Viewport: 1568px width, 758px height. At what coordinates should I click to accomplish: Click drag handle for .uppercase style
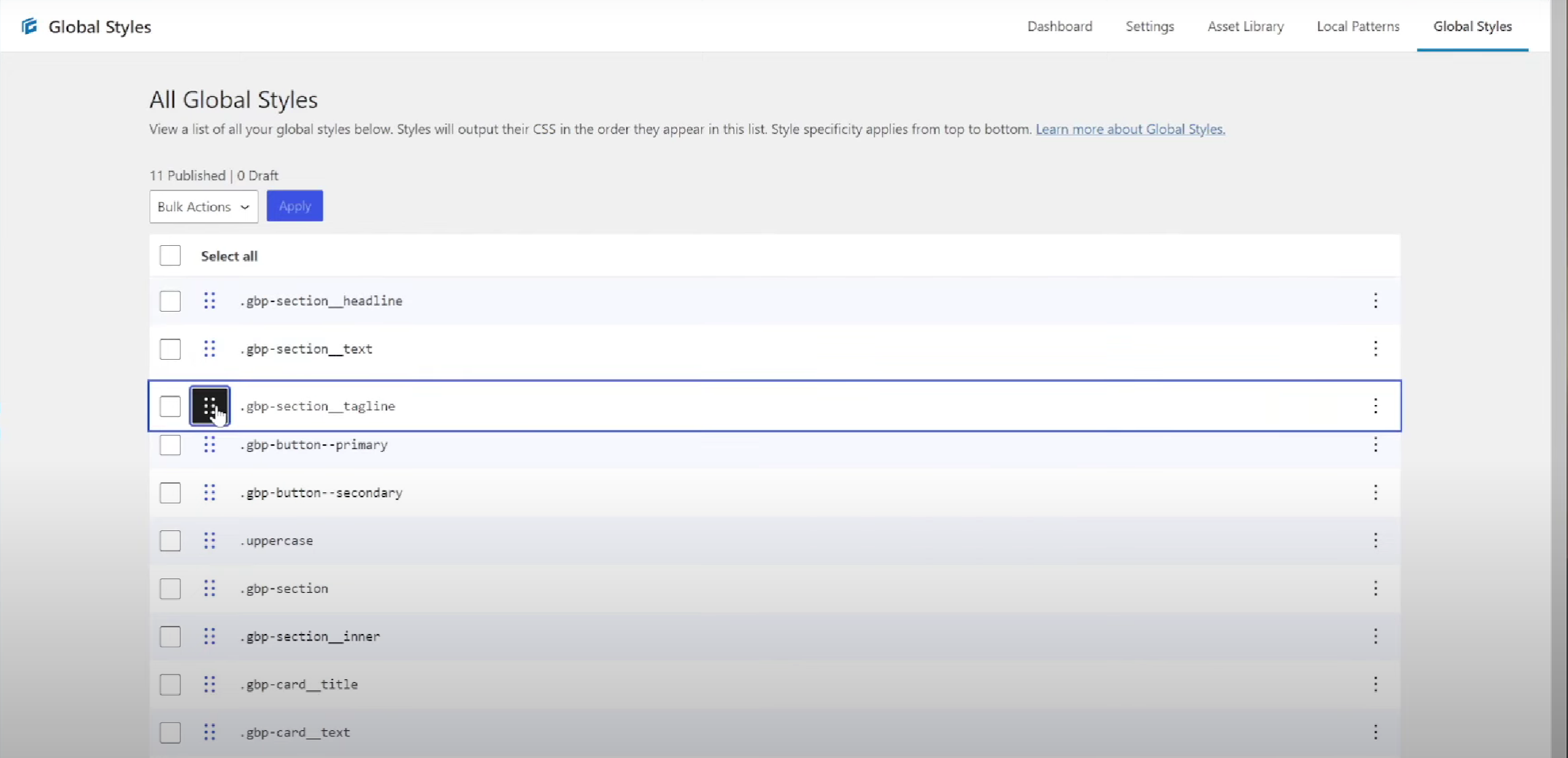209,541
